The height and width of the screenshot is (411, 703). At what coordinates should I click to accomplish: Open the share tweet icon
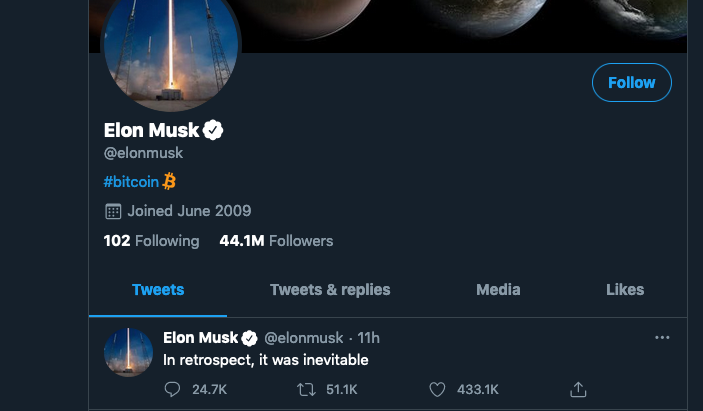[578, 389]
